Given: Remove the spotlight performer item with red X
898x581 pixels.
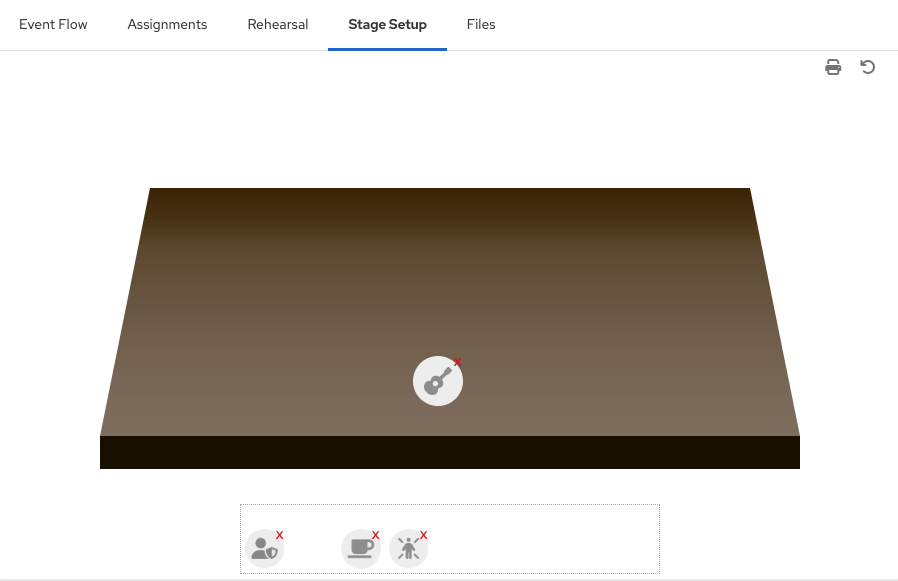Looking at the screenshot, I should click(424, 535).
